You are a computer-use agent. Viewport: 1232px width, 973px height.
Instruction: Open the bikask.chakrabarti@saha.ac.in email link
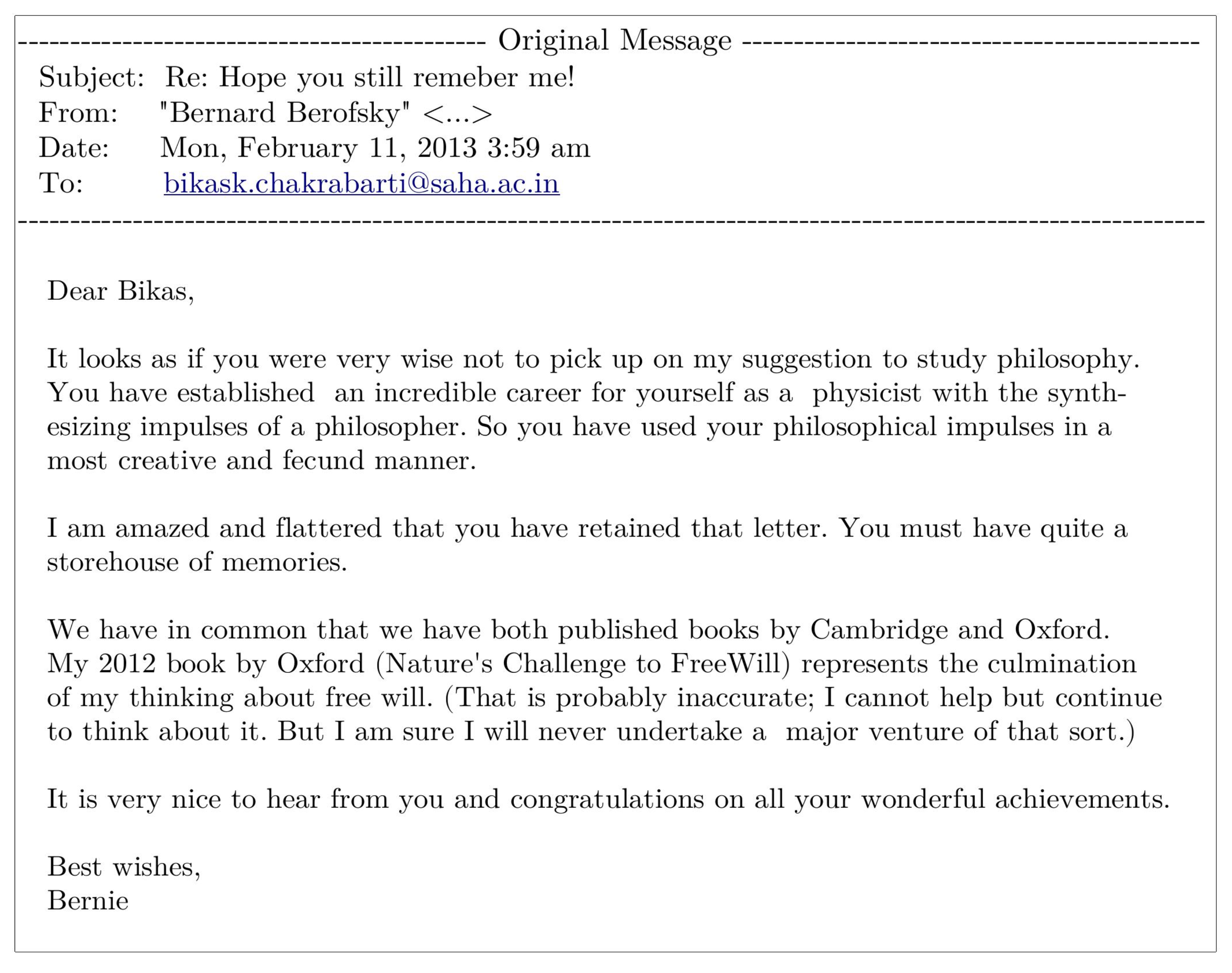[361, 183]
